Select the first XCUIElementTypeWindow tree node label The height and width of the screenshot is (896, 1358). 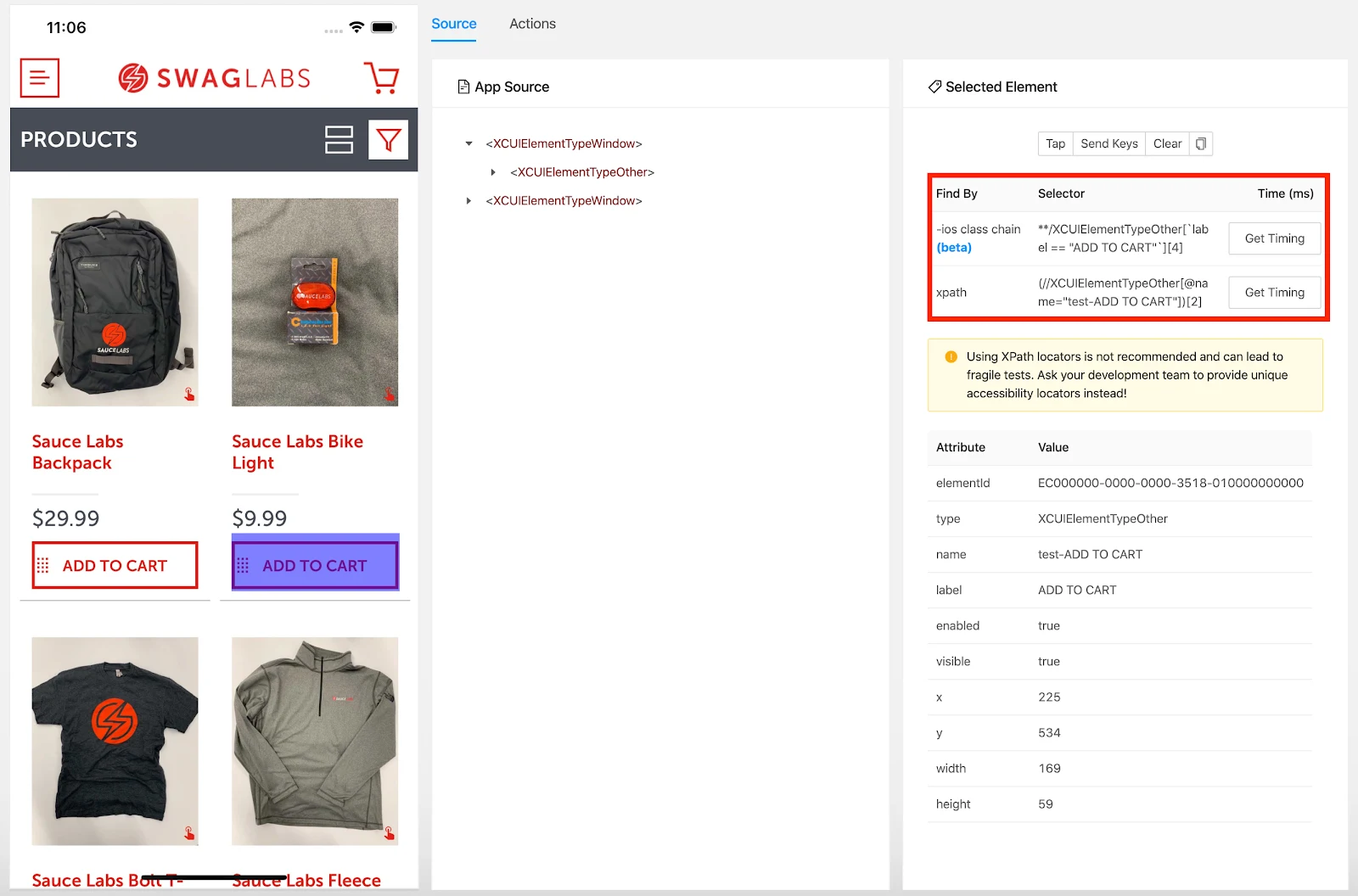click(x=564, y=144)
